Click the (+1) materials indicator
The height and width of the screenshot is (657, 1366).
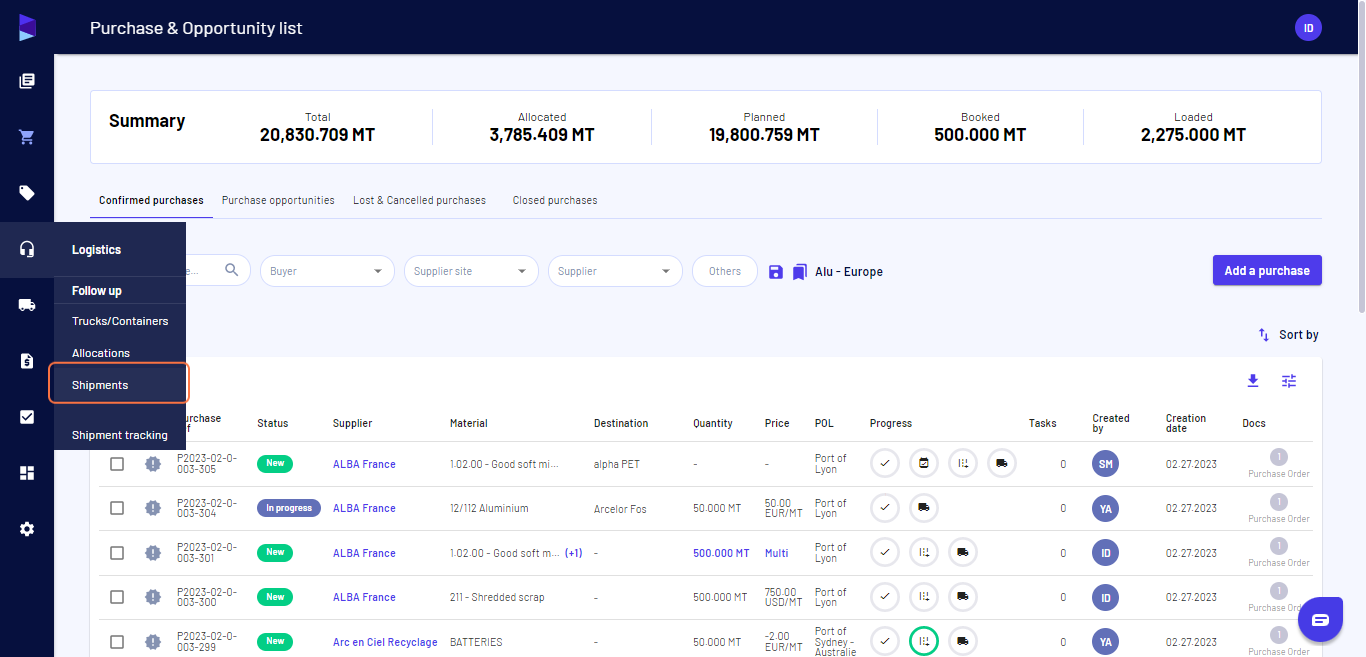(x=573, y=553)
